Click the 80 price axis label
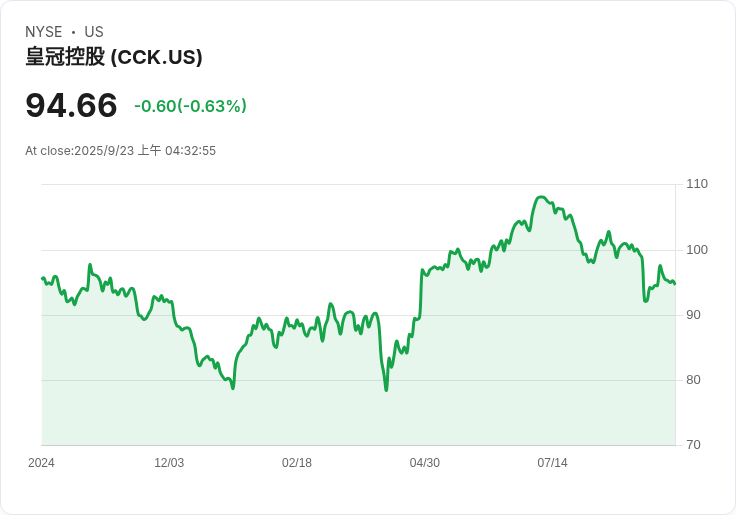 [694, 380]
